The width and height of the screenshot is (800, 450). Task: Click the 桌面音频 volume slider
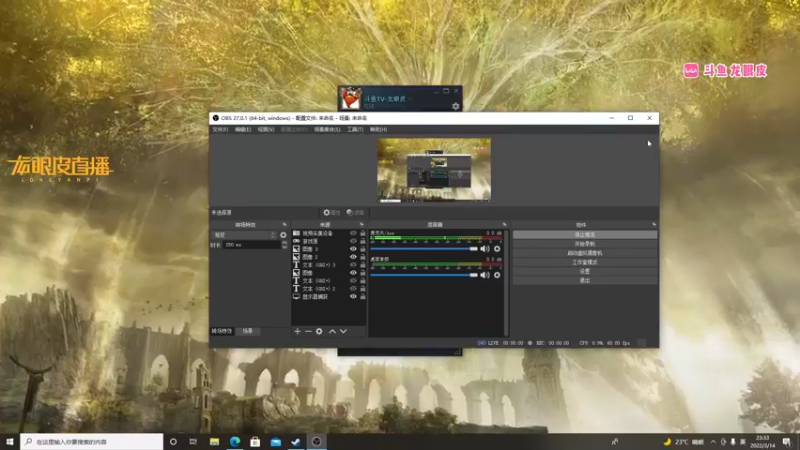424,275
